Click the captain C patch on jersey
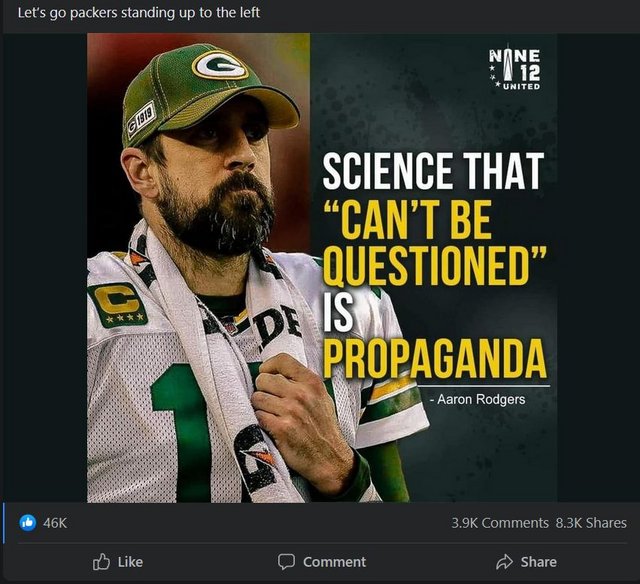 coord(118,304)
